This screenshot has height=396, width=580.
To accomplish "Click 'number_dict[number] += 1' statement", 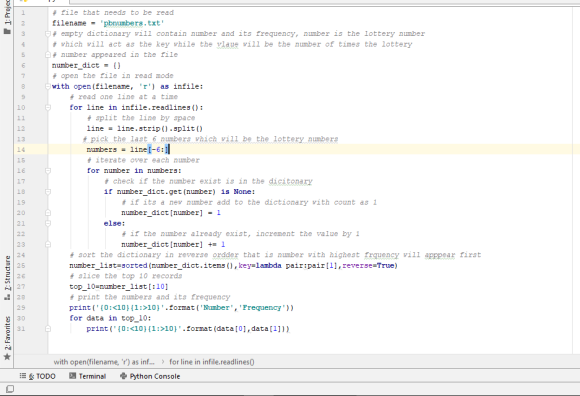I will click(x=173, y=244).
